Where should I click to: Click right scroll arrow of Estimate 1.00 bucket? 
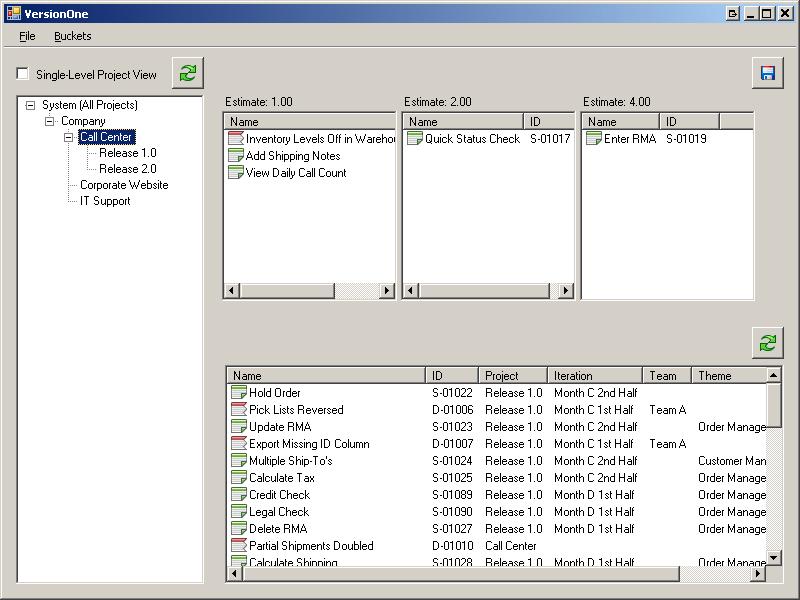387,290
